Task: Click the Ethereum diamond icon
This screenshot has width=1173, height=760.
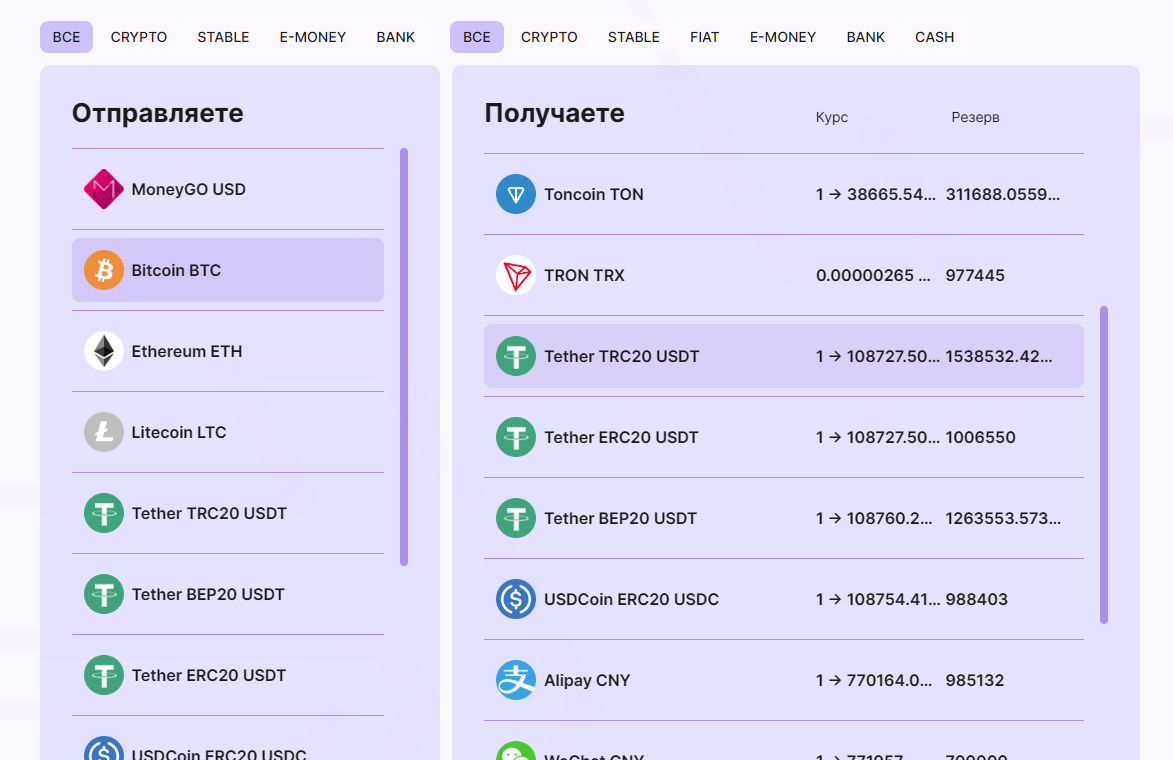Action: (x=104, y=351)
